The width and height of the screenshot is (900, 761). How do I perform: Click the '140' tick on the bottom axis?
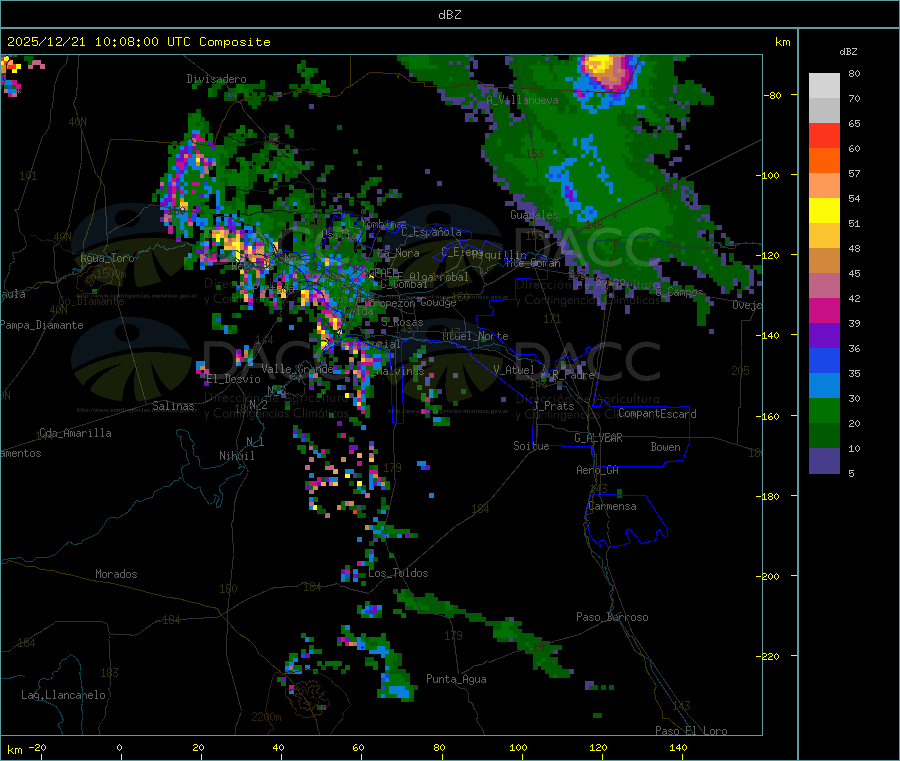click(678, 748)
